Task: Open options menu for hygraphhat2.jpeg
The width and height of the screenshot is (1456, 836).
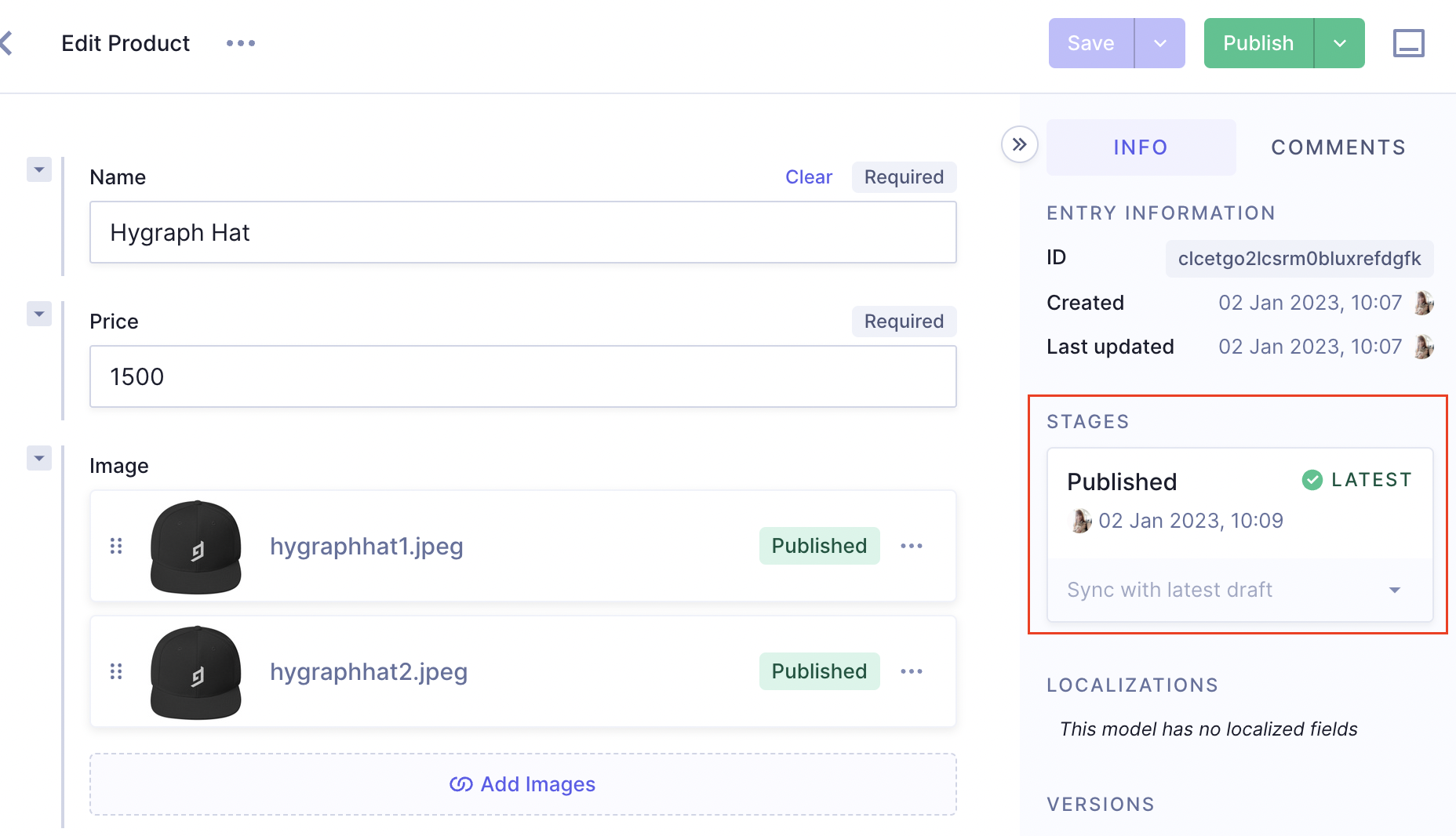Action: [911, 671]
